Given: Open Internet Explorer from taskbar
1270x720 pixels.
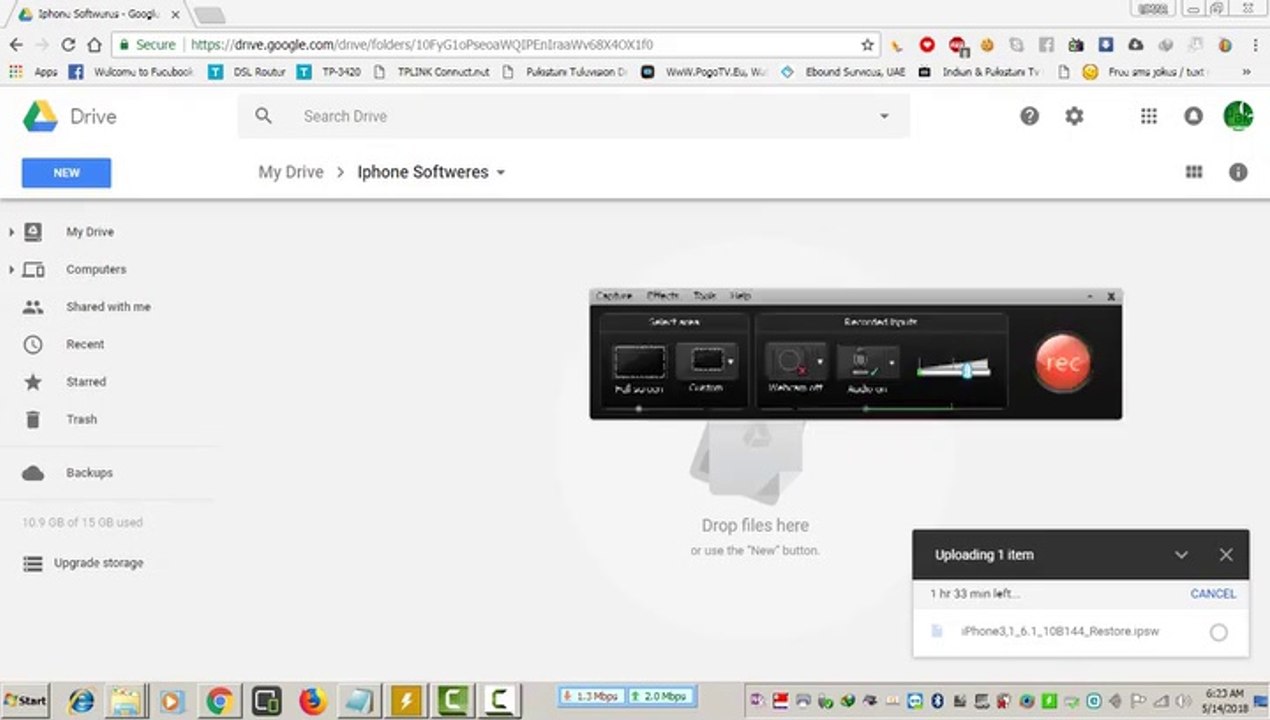Looking at the screenshot, I should [x=80, y=700].
